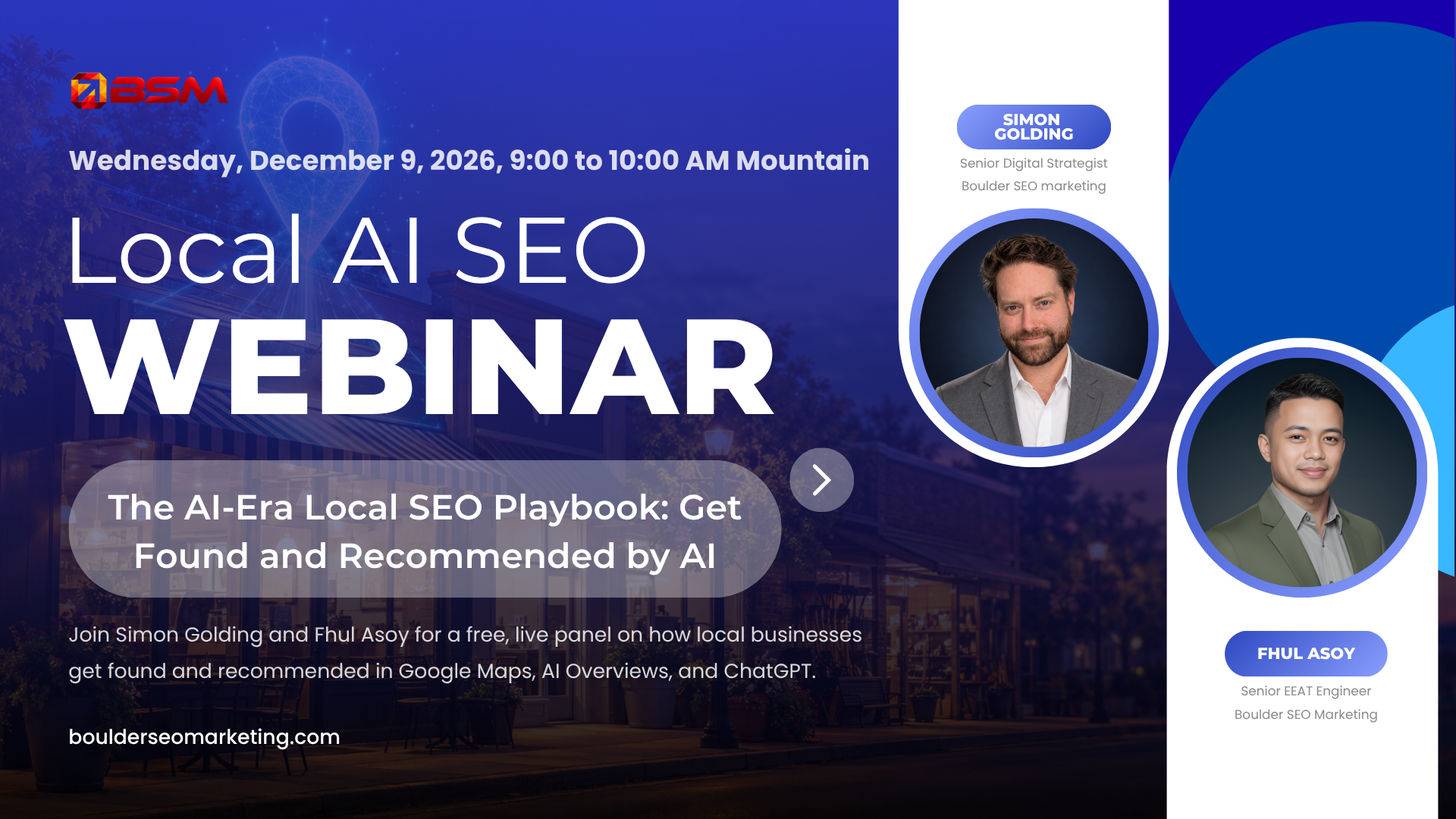Open the boulderseomarketing.com link
Image resolution: width=1456 pixels, height=819 pixels.
[x=204, y=737]
